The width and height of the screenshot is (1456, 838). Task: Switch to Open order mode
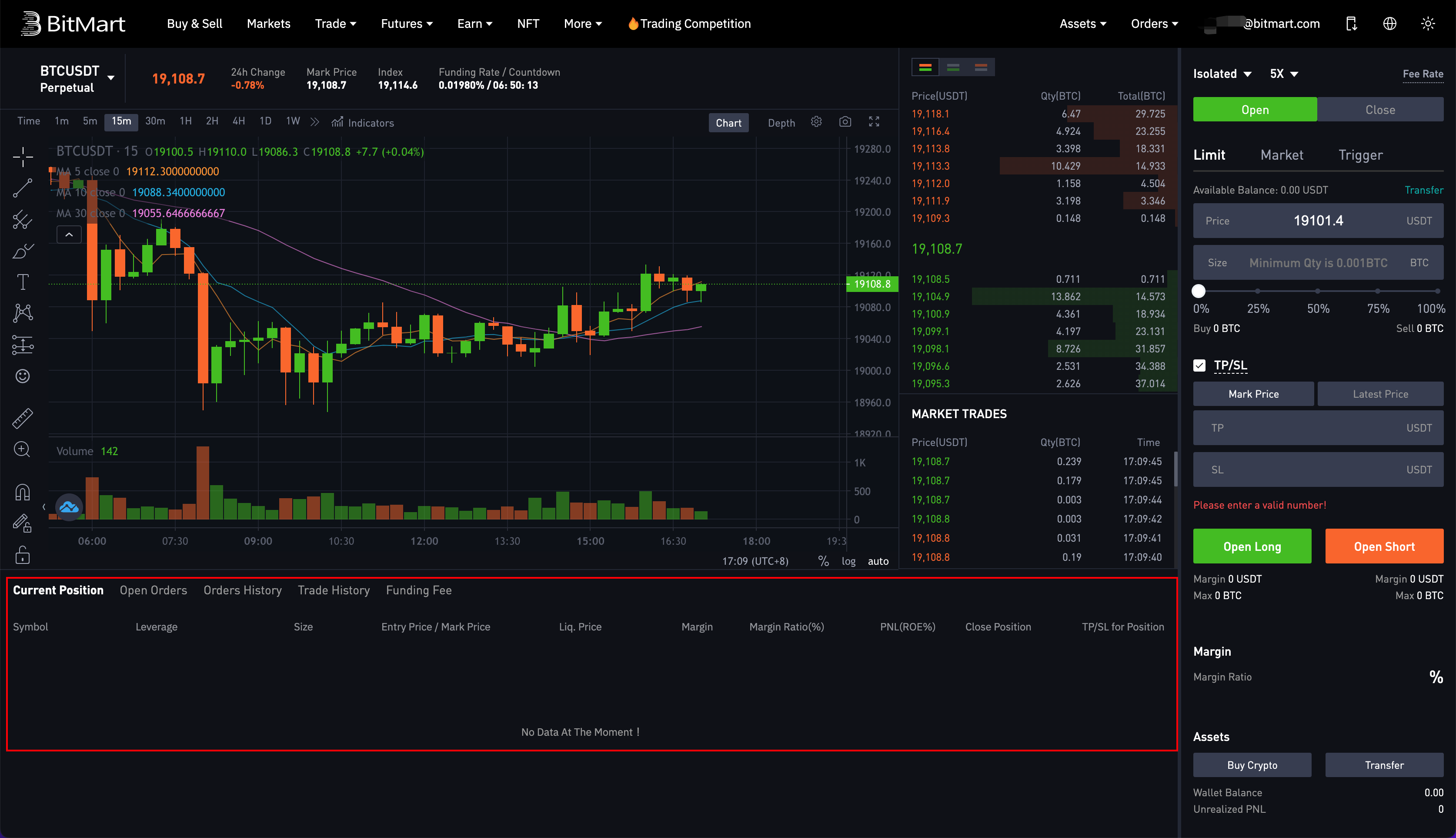(1254, 109)
